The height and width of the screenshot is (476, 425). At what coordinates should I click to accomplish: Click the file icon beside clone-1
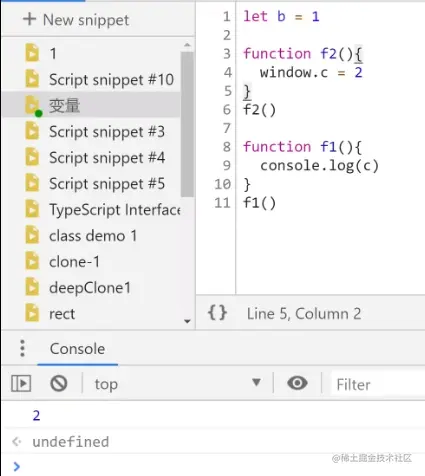[32, 261]
